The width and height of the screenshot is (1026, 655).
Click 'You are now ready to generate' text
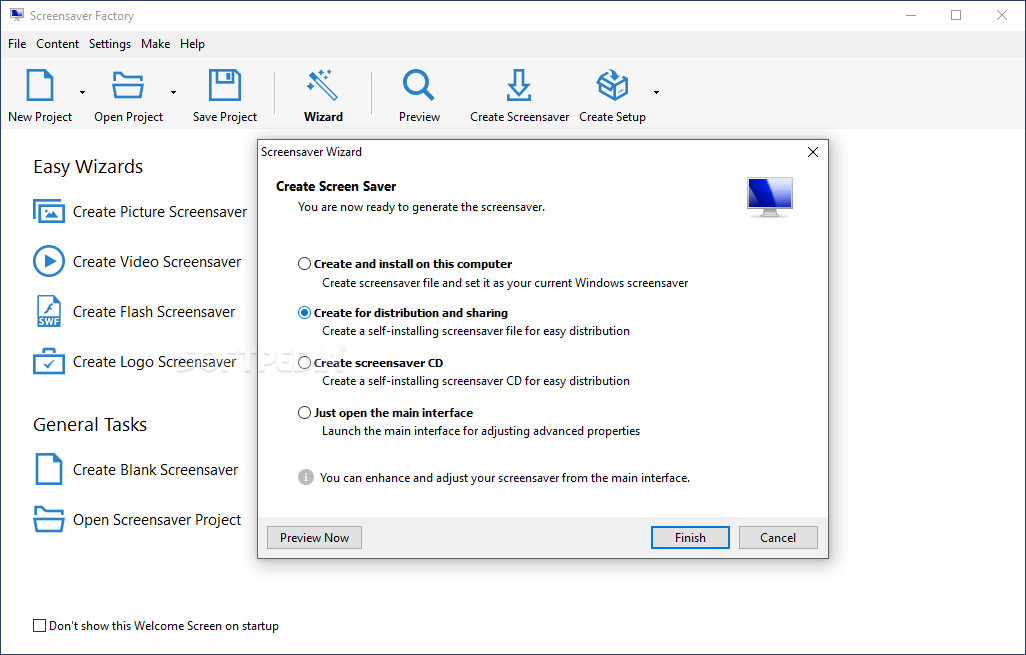point(421,207)
